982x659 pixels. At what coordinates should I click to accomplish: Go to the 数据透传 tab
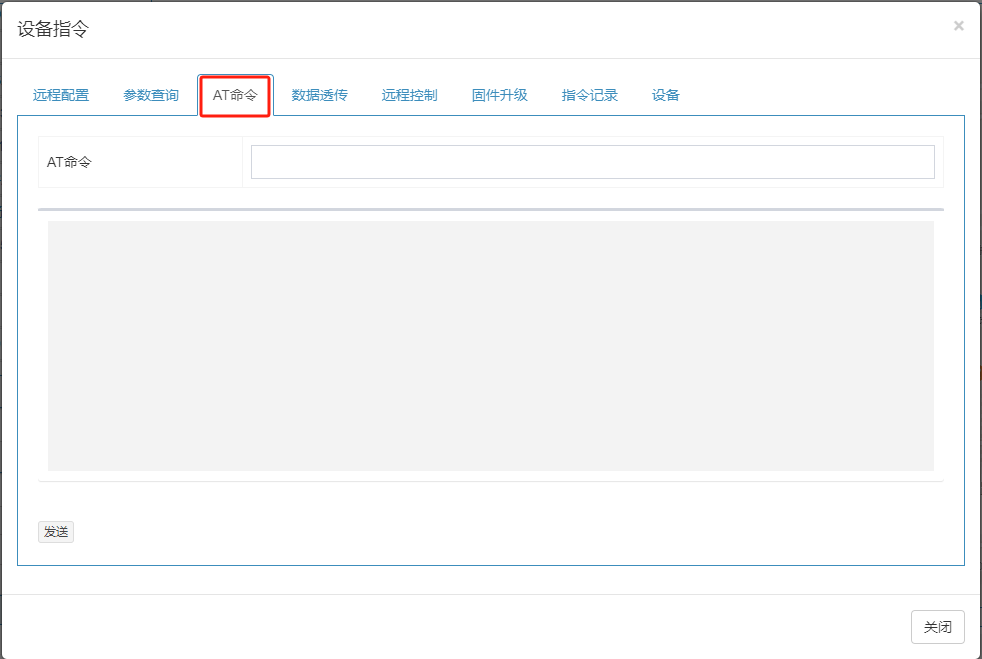point(319,96)
